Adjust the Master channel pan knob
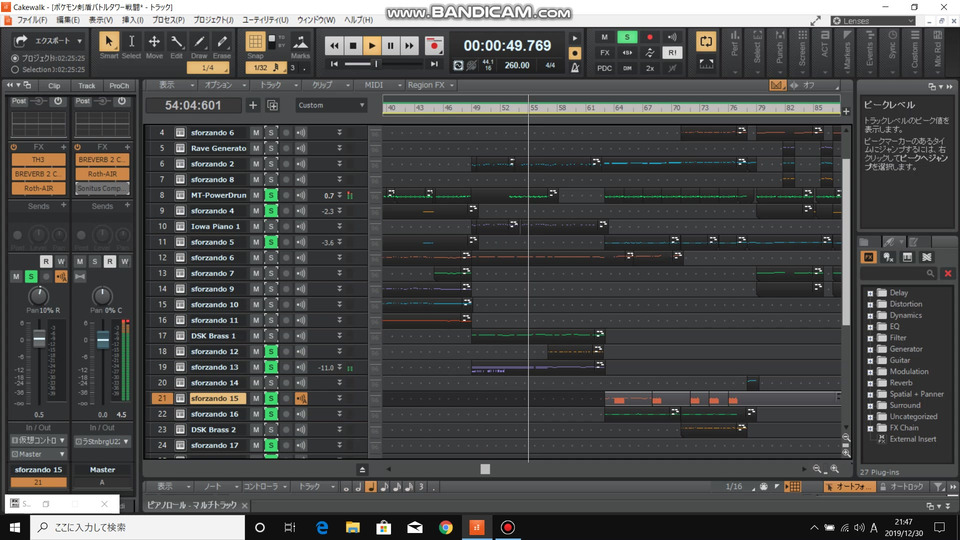Viewport: 960px width, 540px height. (x=102, y=296)
